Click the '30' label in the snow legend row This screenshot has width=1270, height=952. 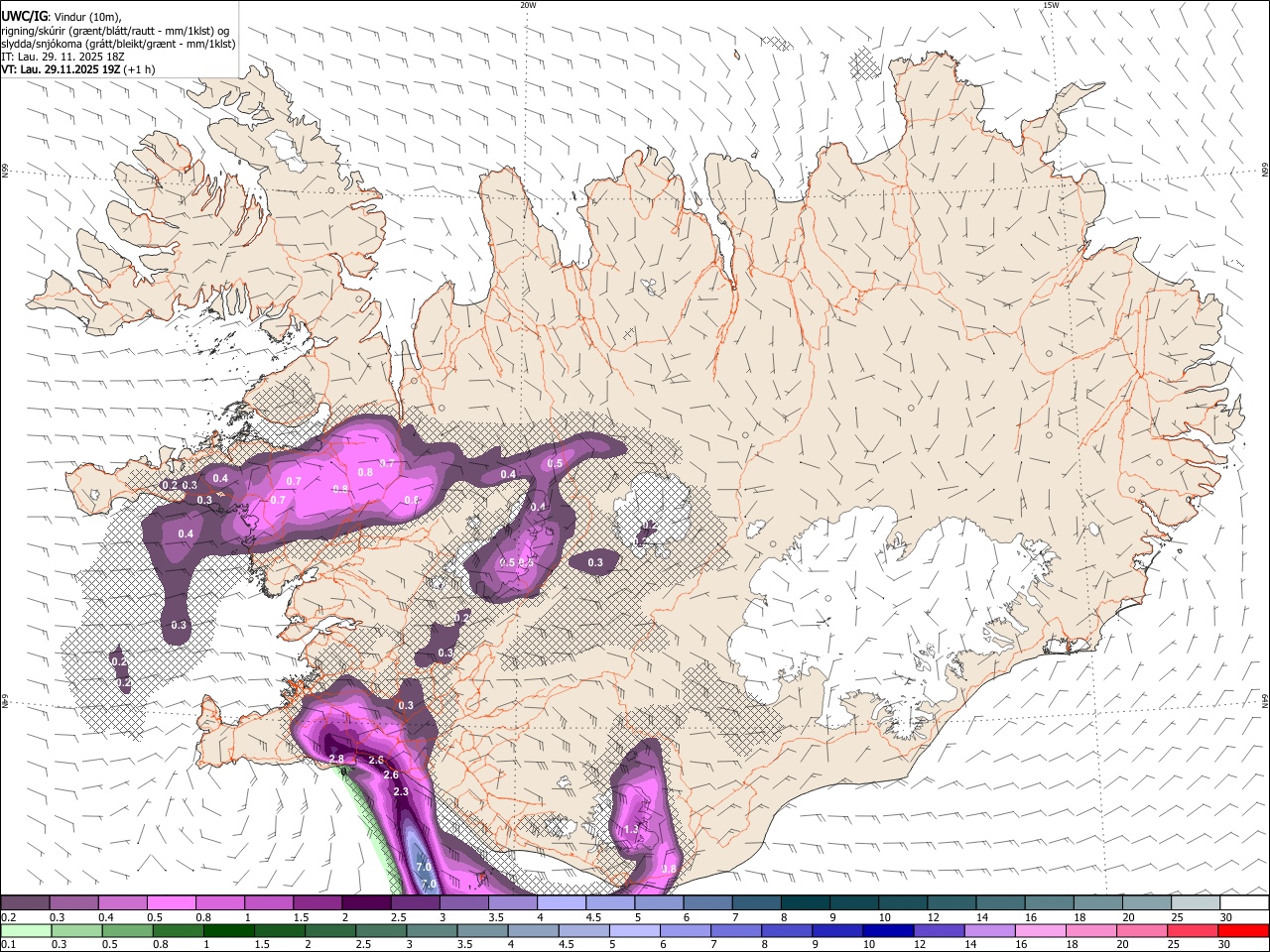pos(1227,917)
